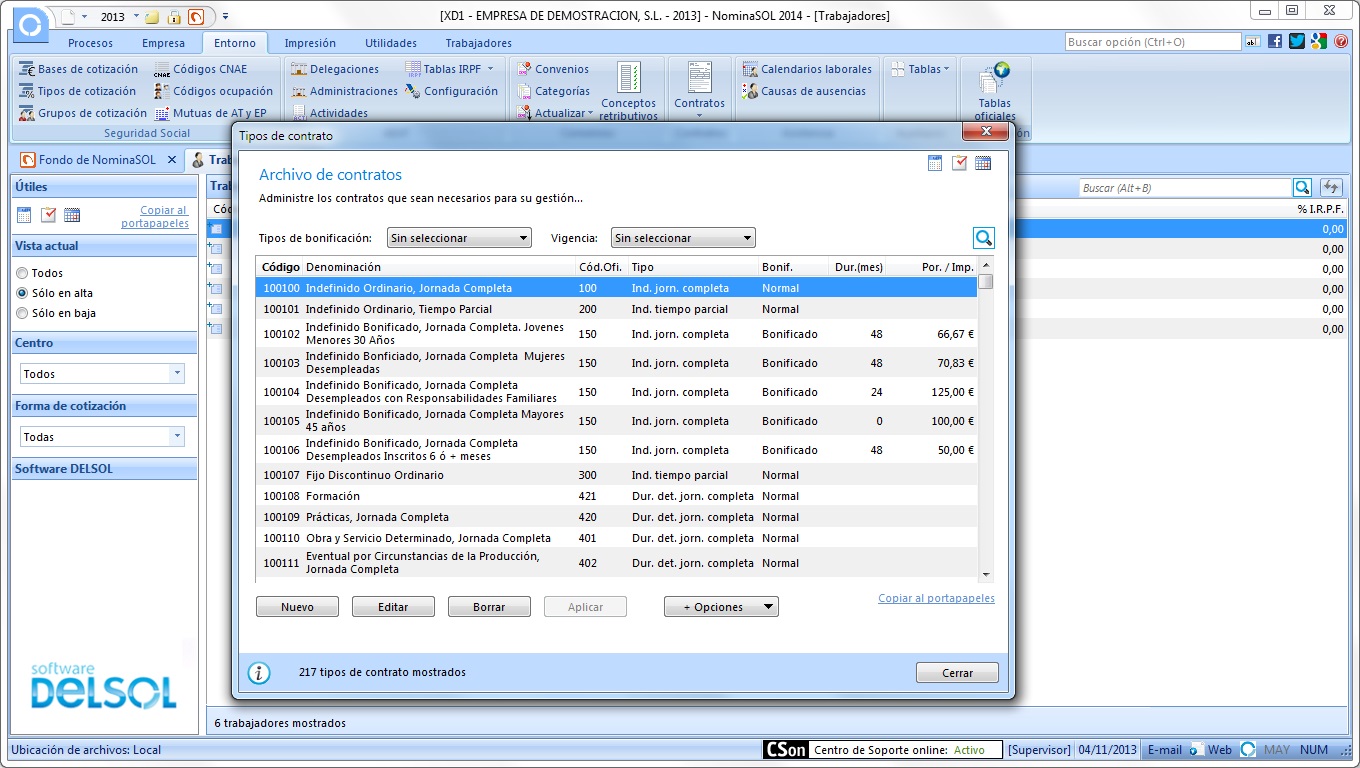This screenshot has height=768, width=1360.
Task: Open the Facebook link icon
Action: 1275,41
